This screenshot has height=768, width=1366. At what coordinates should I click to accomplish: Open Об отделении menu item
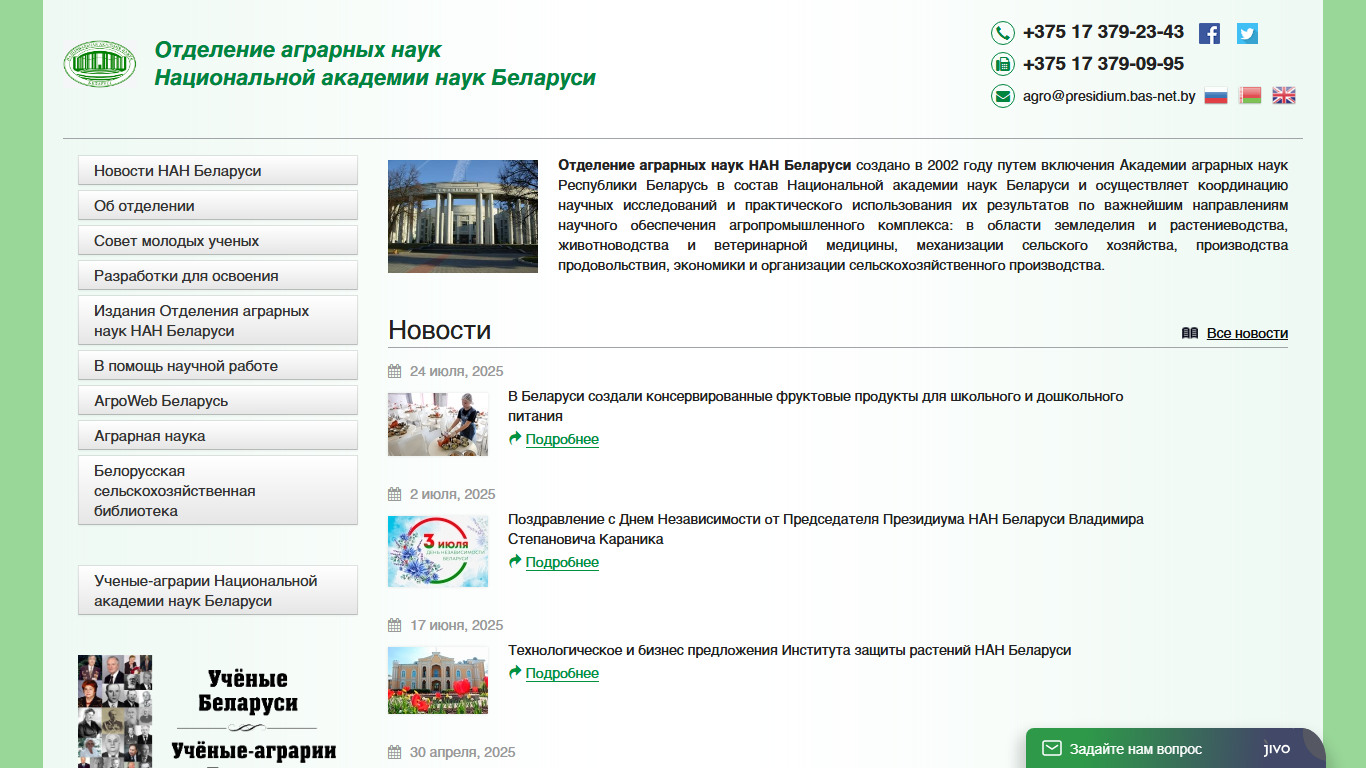pyautogui.click(x=218, y=205)
